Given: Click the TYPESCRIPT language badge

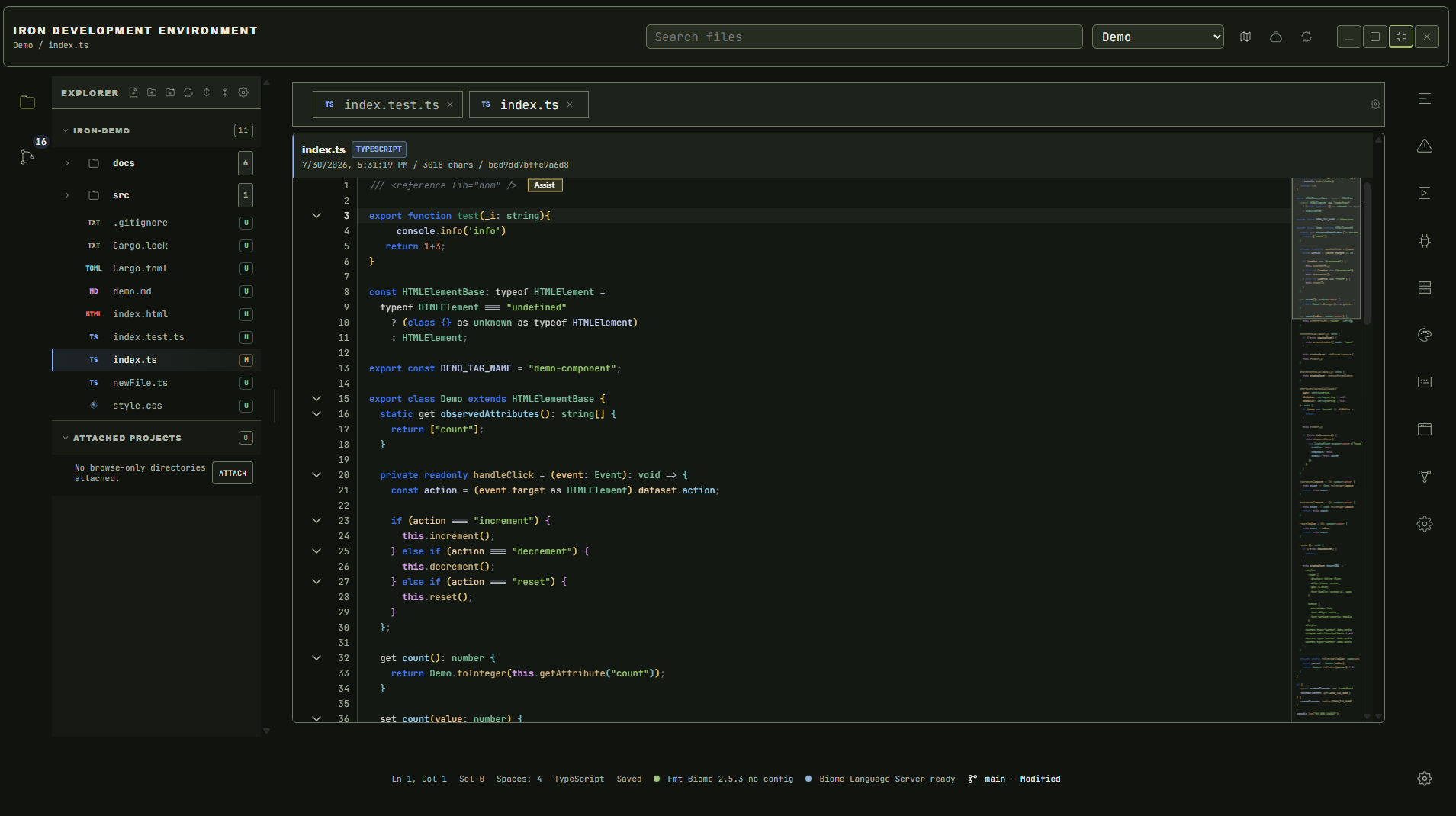Looking at the screenshot, I should coord(379,149).
